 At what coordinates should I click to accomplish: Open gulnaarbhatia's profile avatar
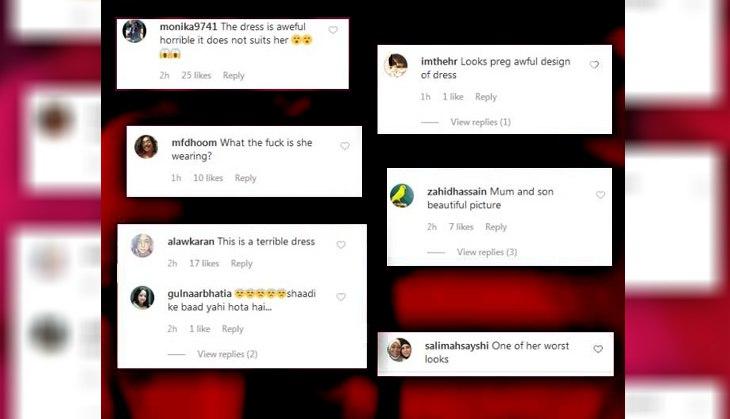coord(142,297)
